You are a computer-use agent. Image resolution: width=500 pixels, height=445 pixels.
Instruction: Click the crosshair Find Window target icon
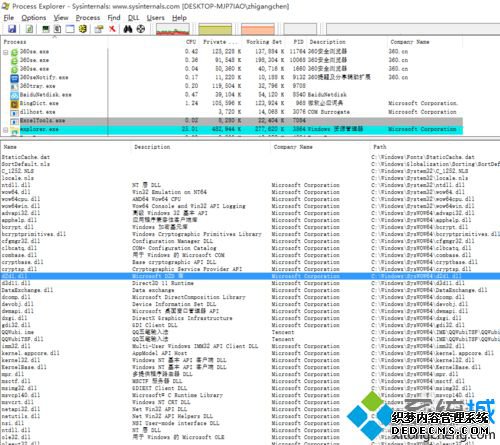(141, 29)
